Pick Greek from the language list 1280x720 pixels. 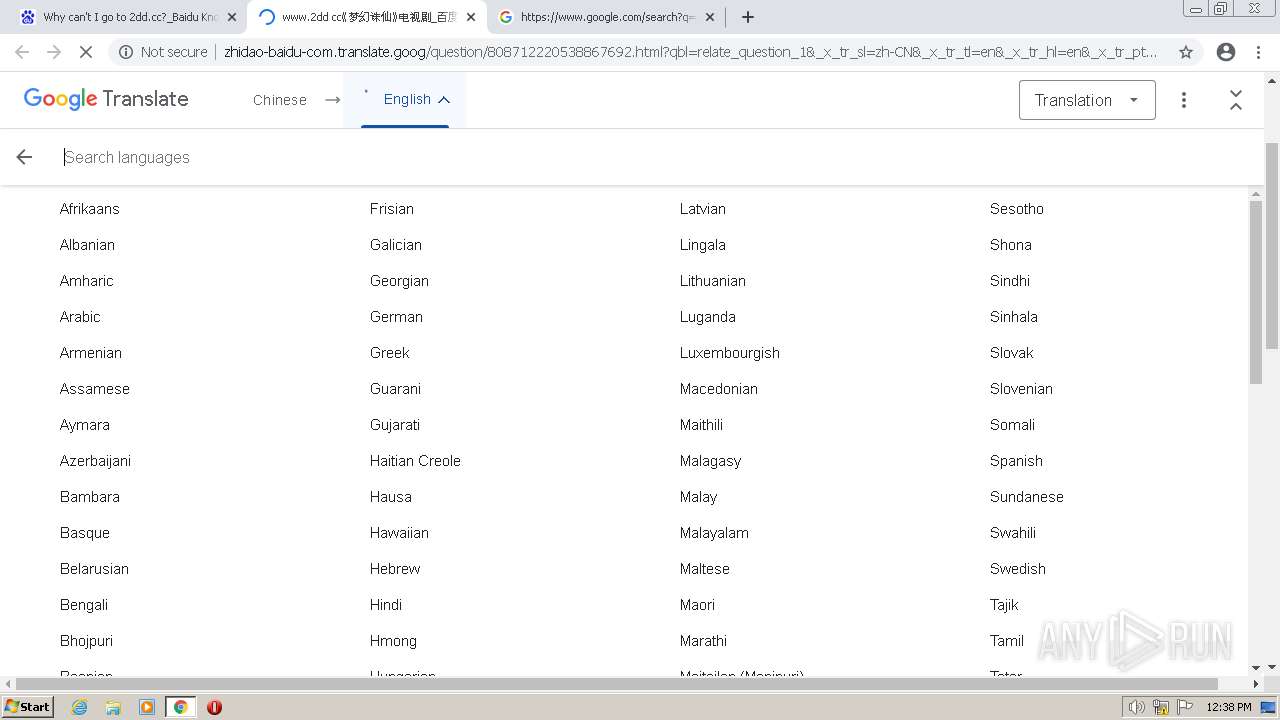[x=390, y=353]
